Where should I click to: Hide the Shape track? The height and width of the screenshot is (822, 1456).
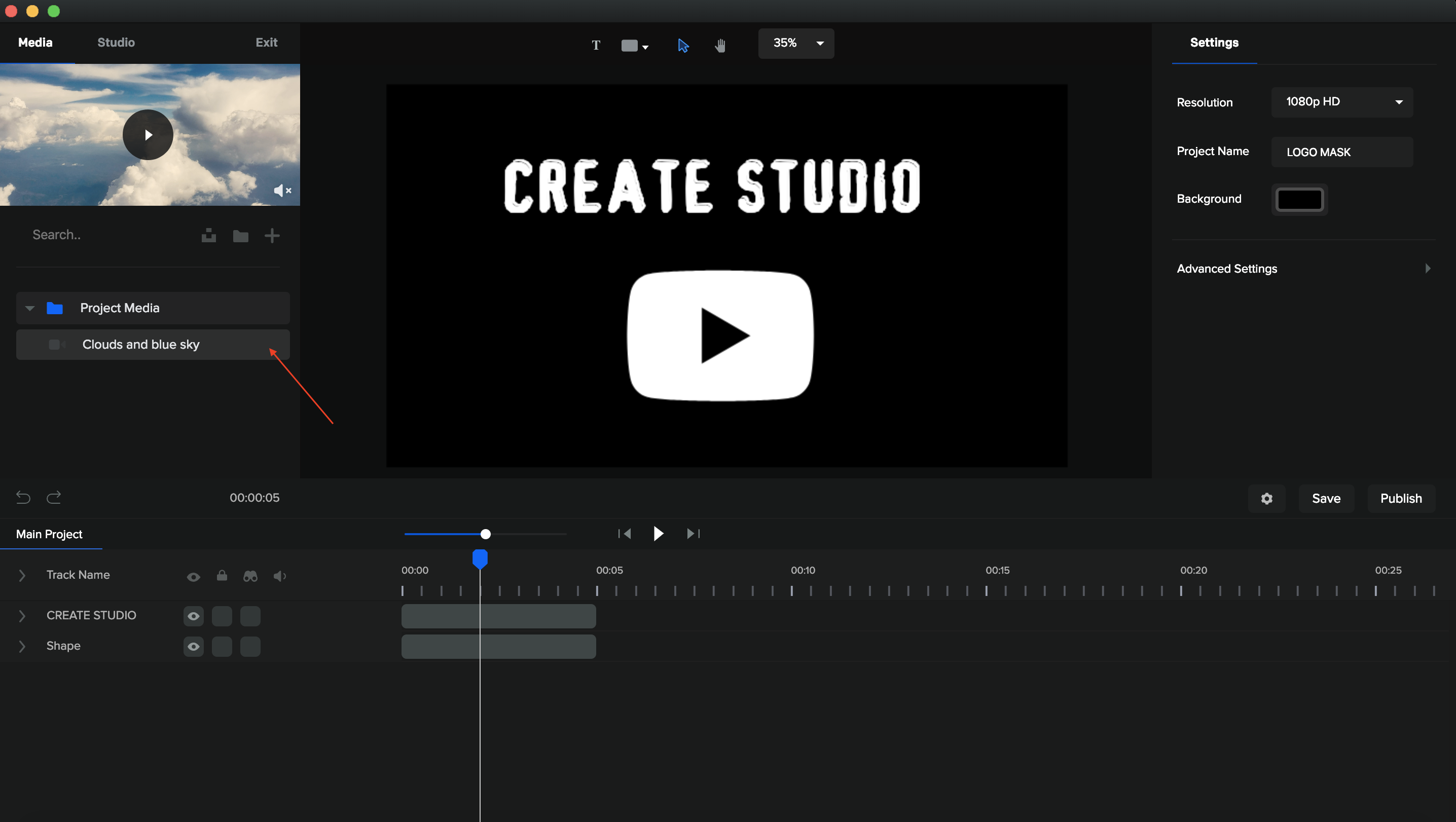pyautogui.click(x=193, y=646)
